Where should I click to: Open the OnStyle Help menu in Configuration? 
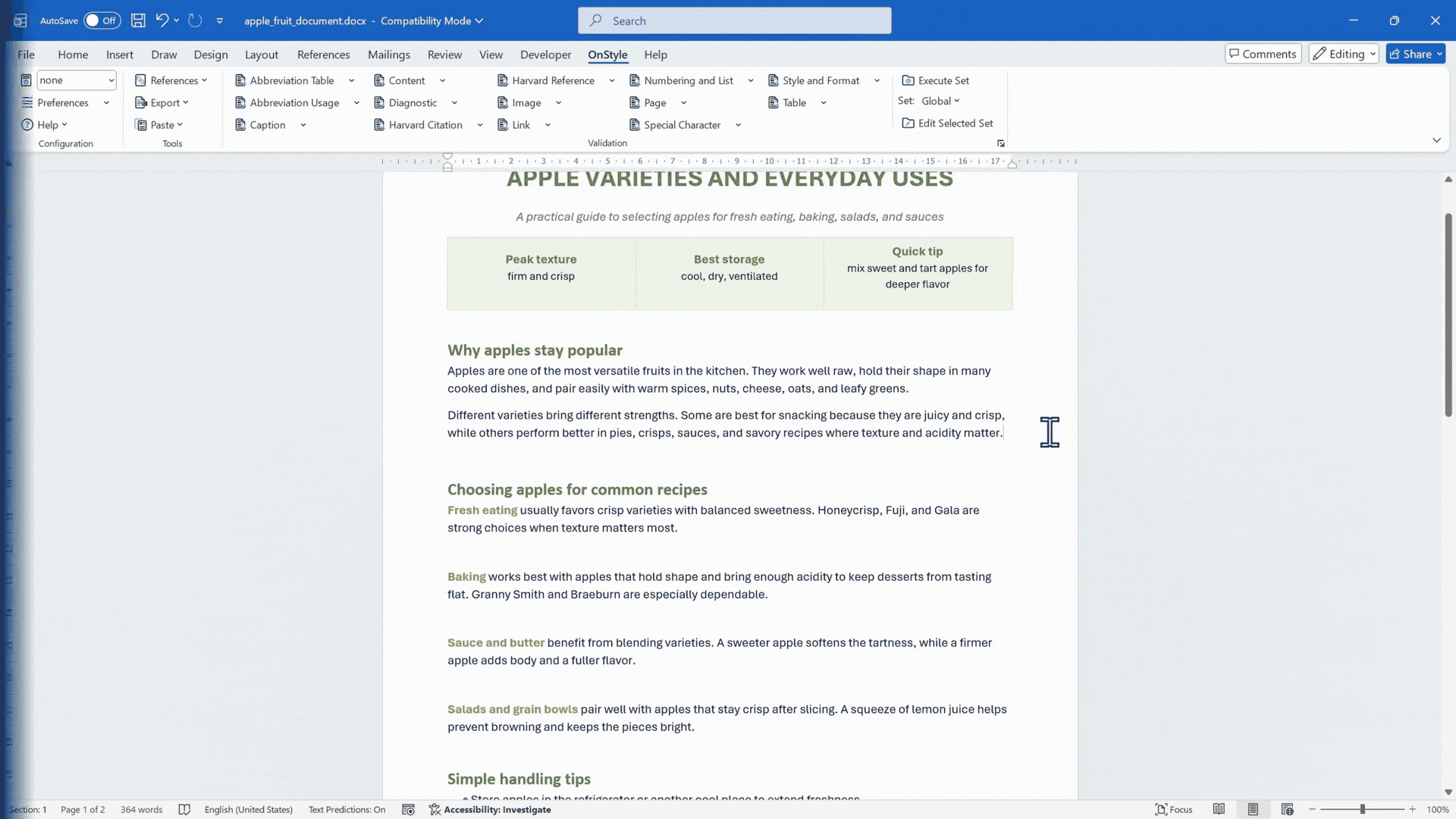[x=45, y=125]
